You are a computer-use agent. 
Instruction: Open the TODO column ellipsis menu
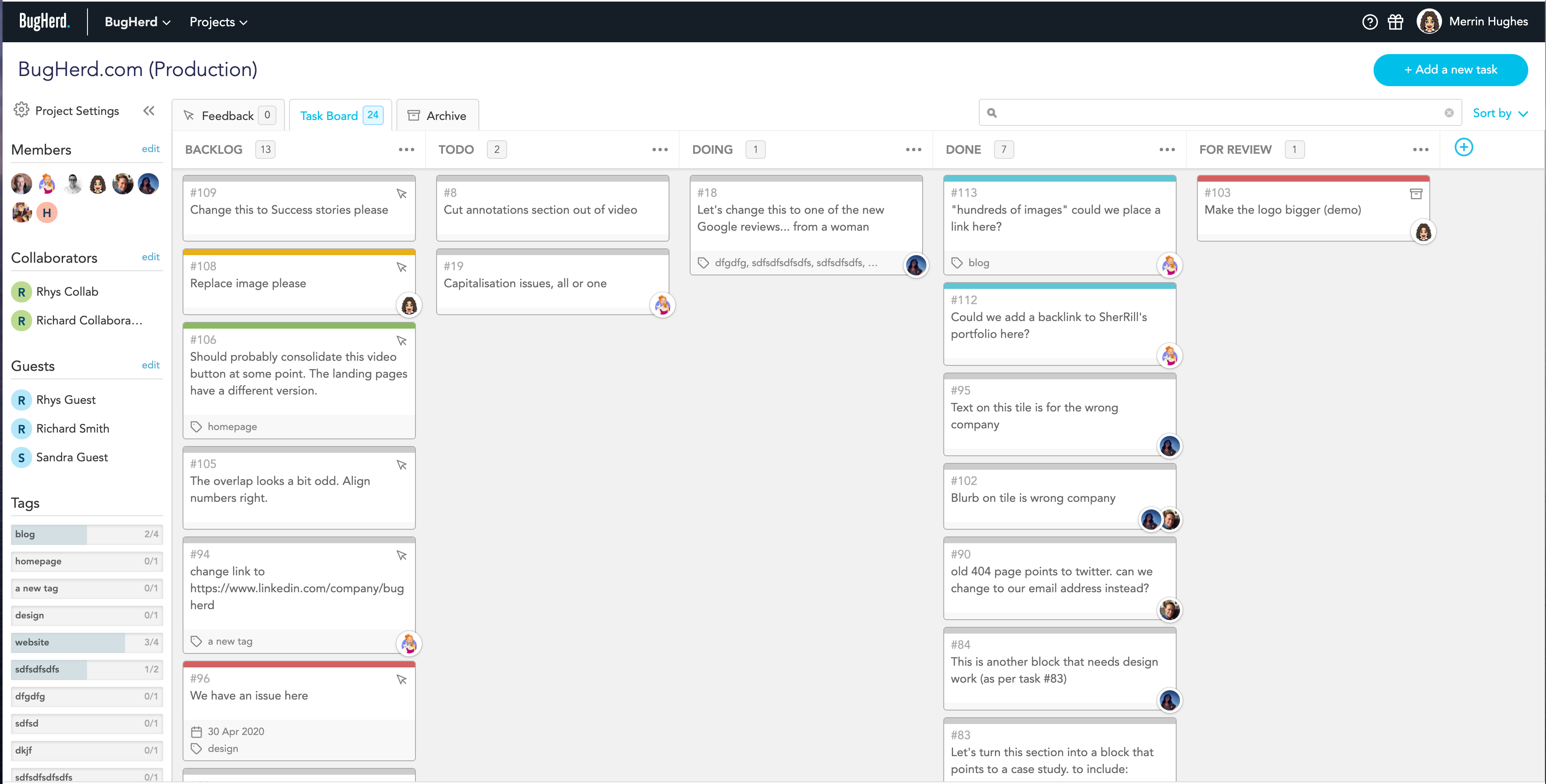[x=660, y=150]
